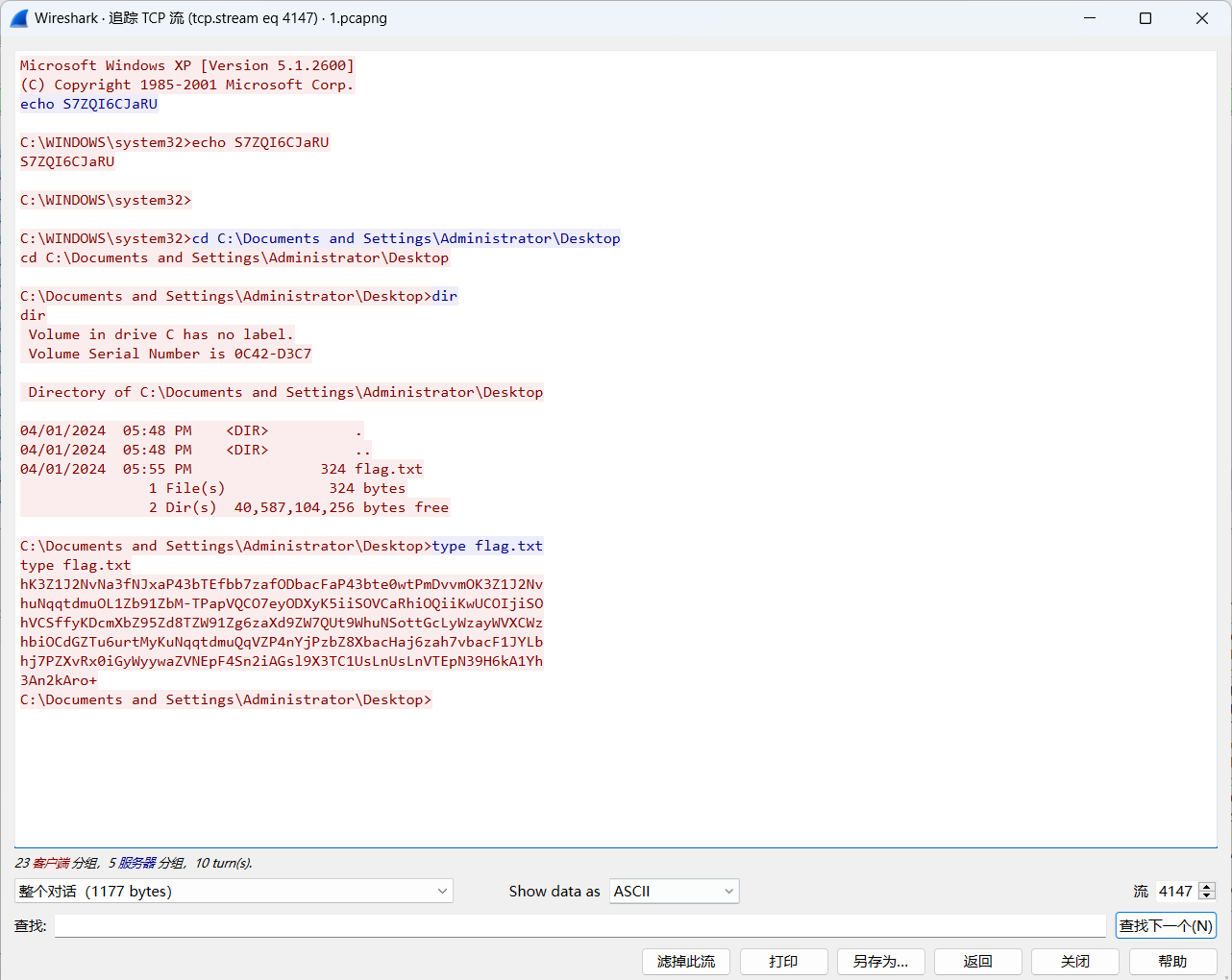The image size is (1232, 980).
Task: Click the 关闭 close button at bottom
Action: point(1074,962)
